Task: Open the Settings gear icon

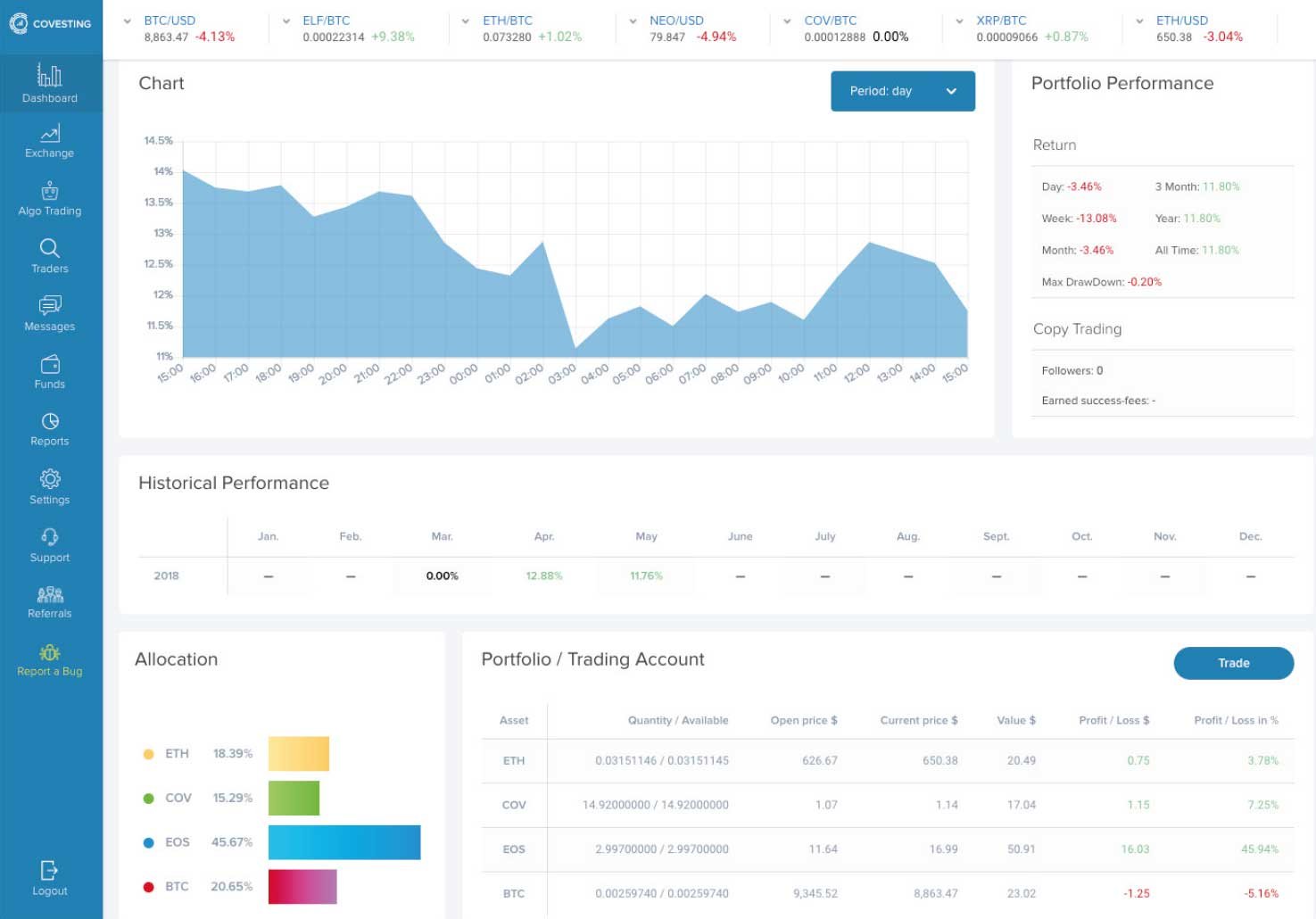Action: (50, 479)
